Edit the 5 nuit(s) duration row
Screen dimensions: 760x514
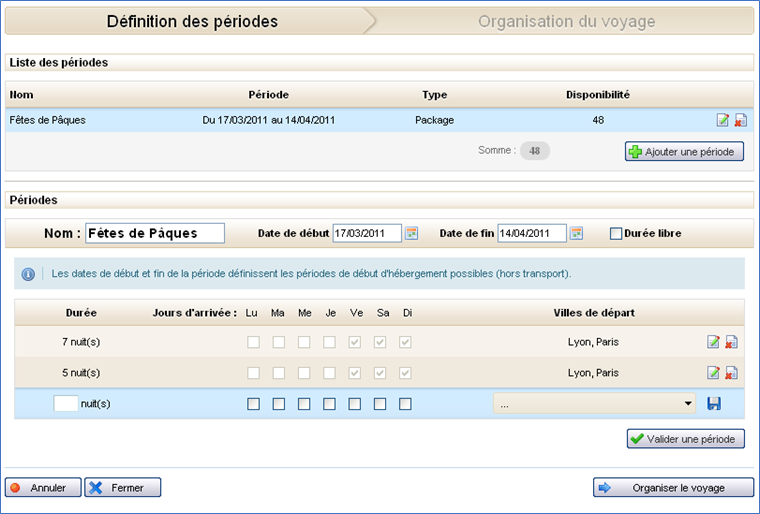point(713,373)
